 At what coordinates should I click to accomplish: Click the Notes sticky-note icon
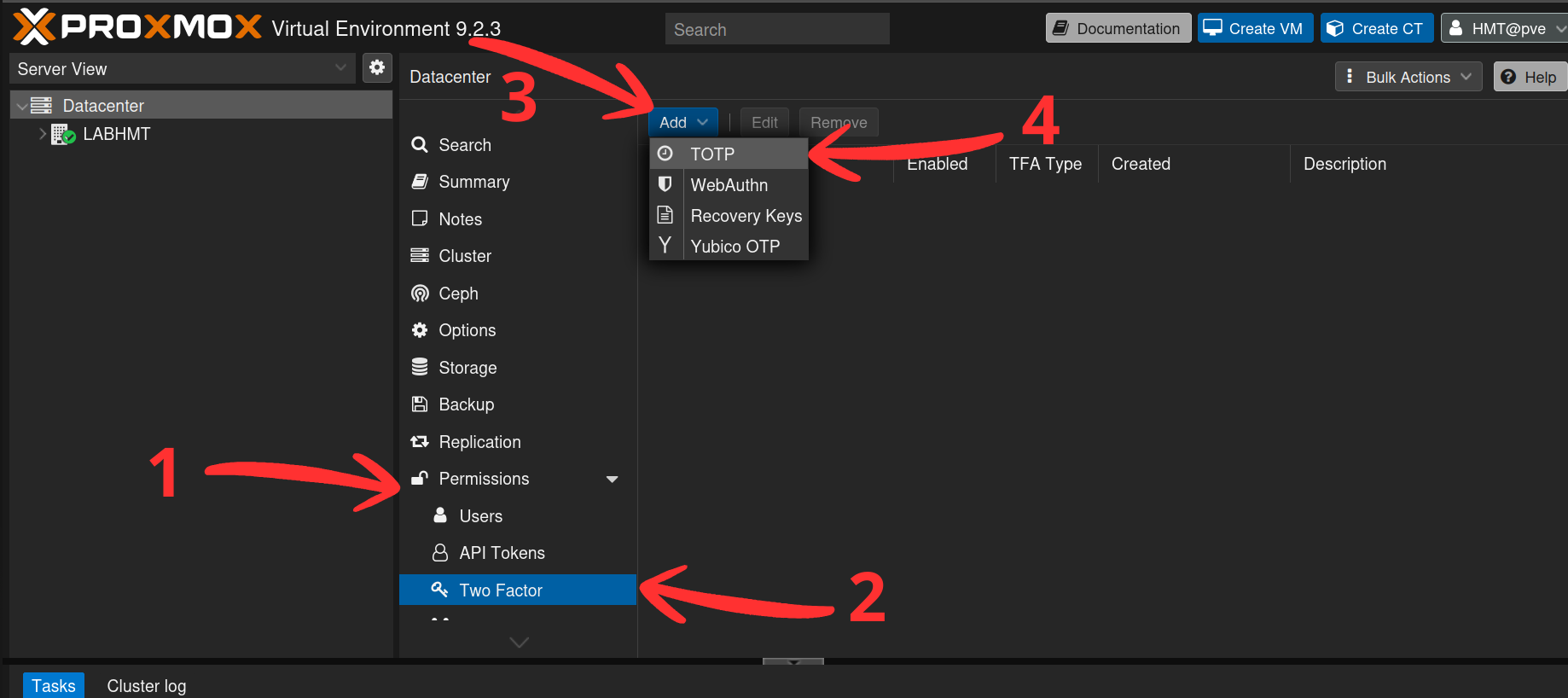419,218
